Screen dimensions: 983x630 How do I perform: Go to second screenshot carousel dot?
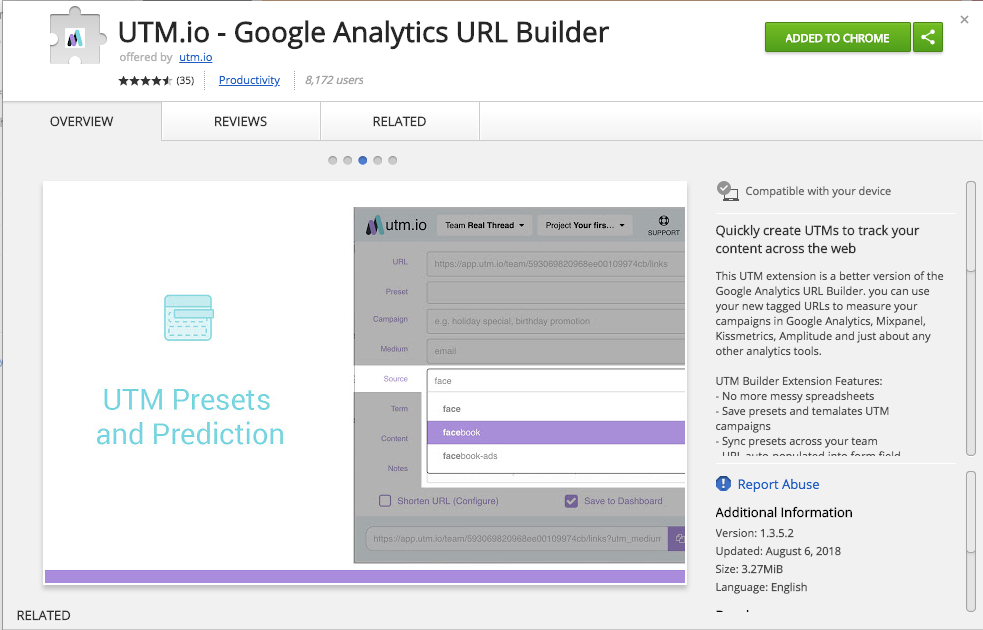click(x=347, y=160)
